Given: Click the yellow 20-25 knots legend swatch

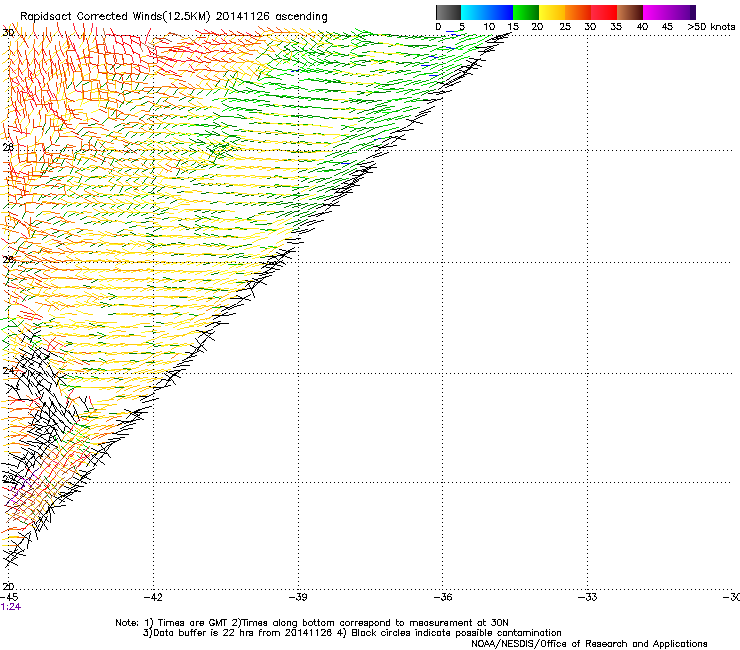Looking at the screenshot, I should (x=552, y=12).
